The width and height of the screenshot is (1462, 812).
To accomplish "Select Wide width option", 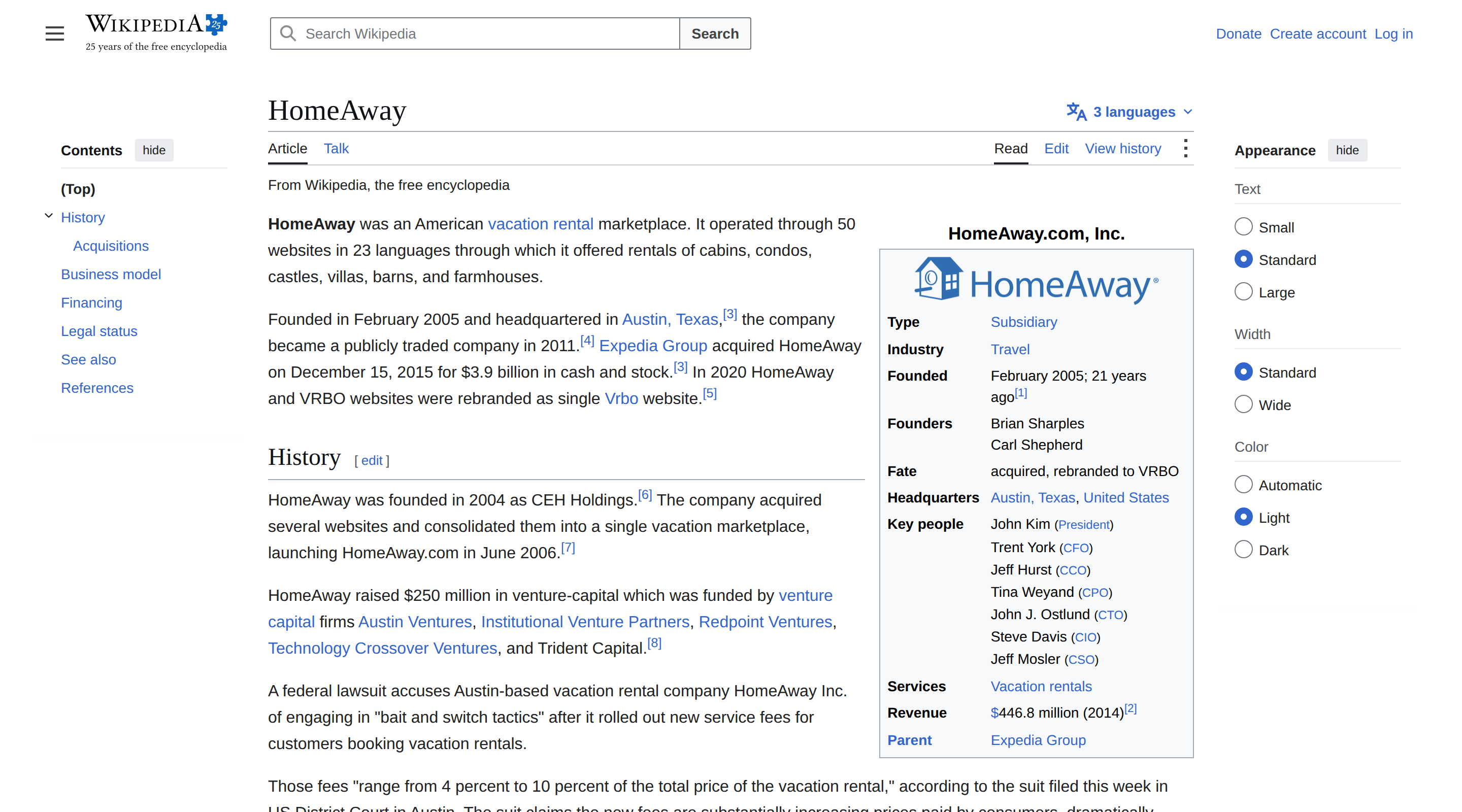I will [1243, 404].
